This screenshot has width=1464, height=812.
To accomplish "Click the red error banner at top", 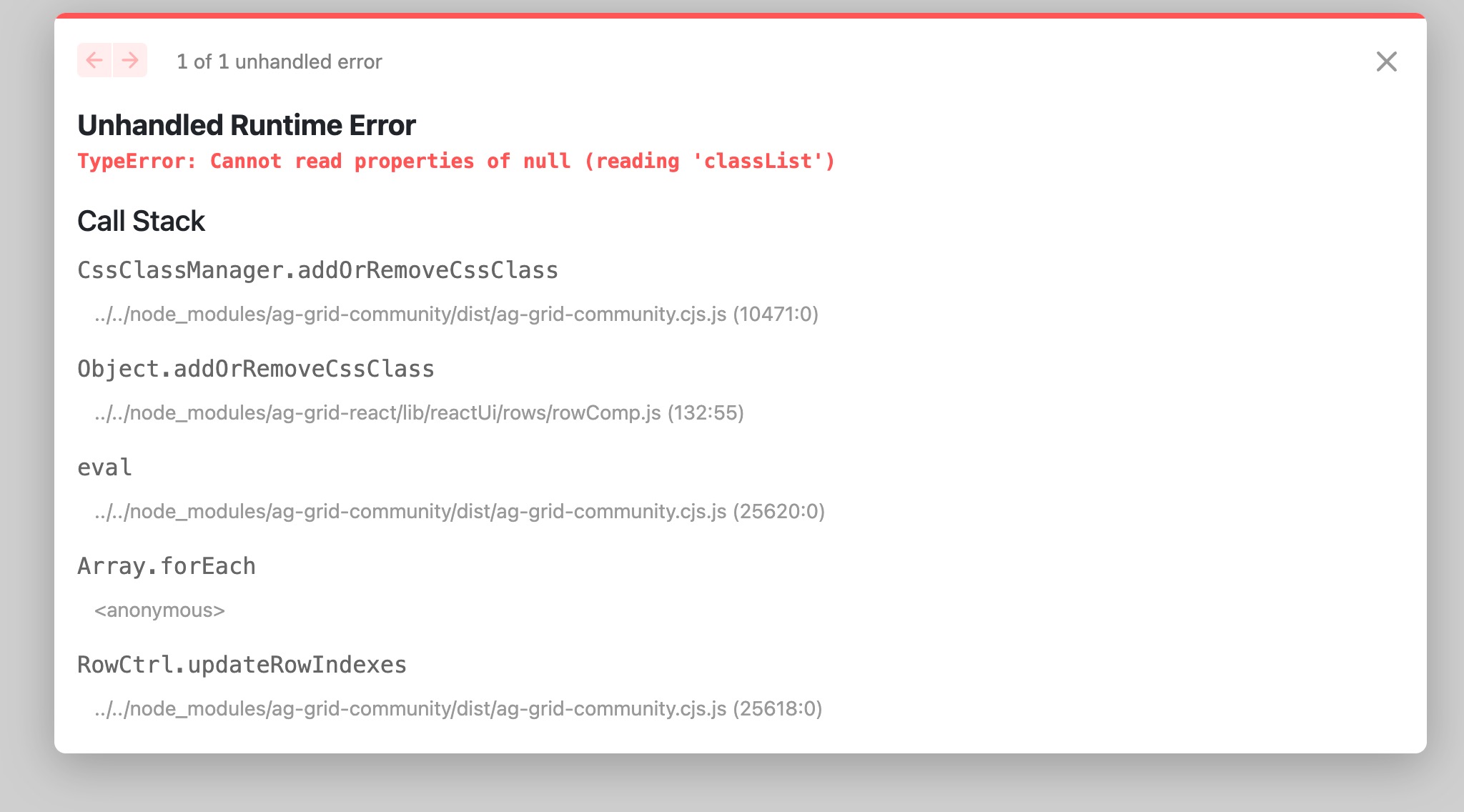I will [732, 13].
